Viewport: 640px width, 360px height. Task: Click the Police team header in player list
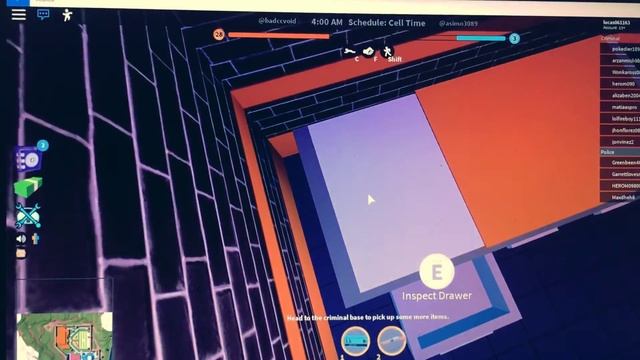coord(620,152)
